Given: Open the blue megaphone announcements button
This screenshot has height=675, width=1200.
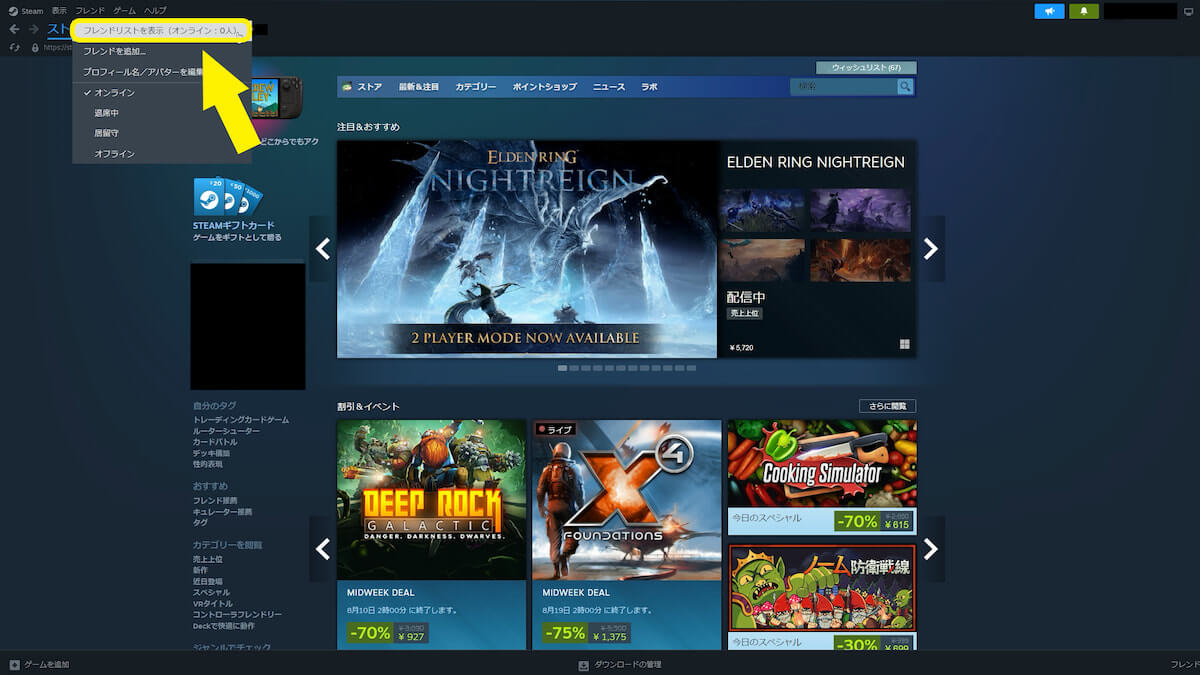Looking at the screenshot, I should [x=1049, y=11].
